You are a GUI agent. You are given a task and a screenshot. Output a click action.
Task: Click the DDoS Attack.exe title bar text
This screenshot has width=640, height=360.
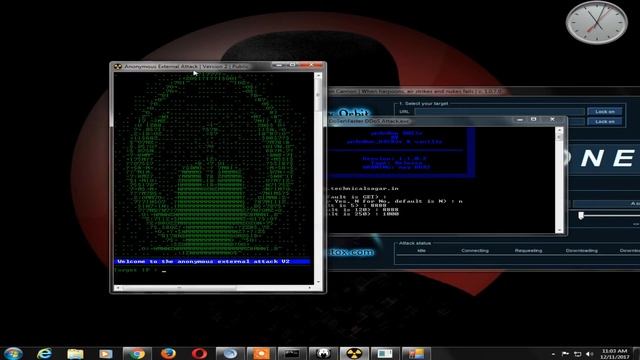coord(369,121)
